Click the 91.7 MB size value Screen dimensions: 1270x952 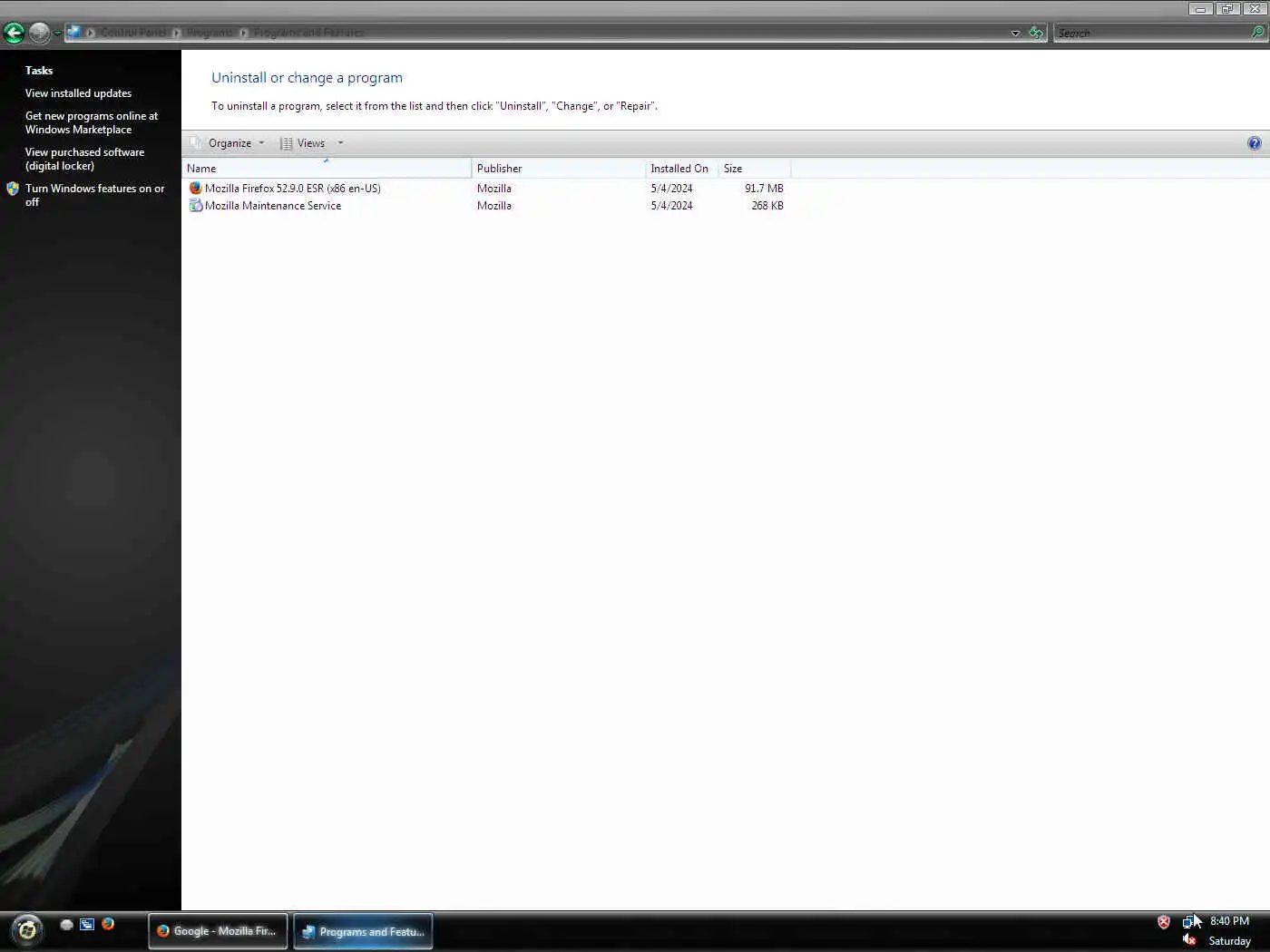tap(764, 189)
